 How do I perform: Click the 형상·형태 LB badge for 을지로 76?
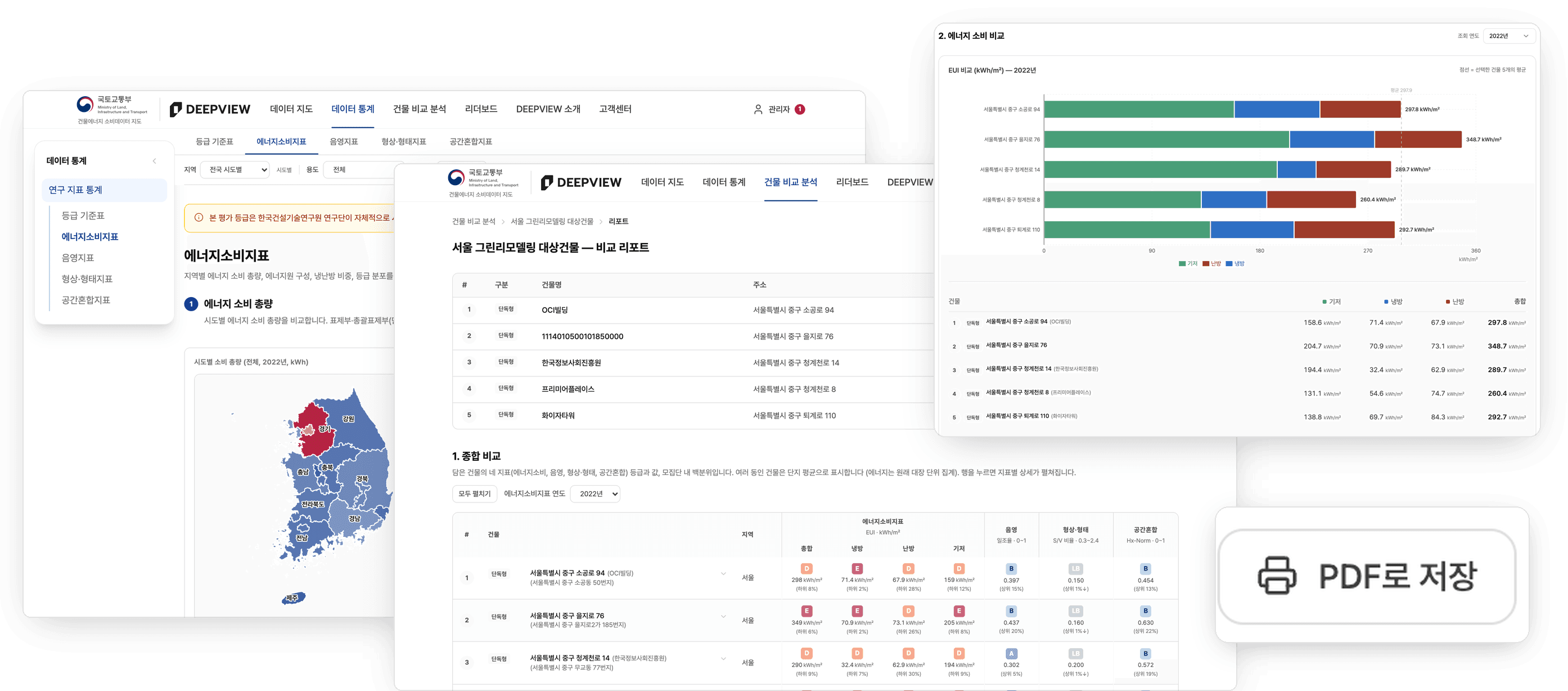coord(1075,611)
